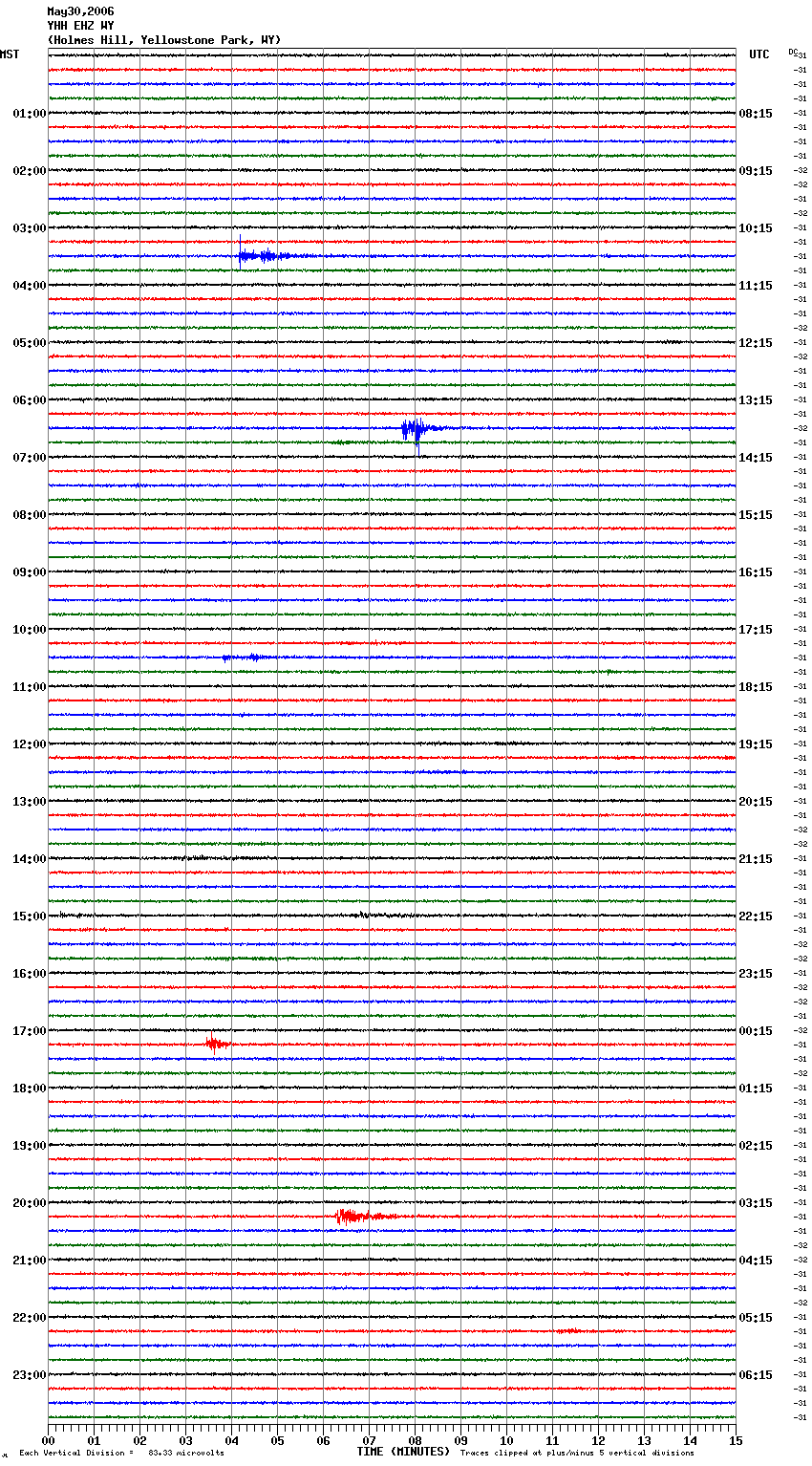Select the 03:15 UTC time label
The height and width of the screenshot is (1466, 812).
tap(756, 1203)
